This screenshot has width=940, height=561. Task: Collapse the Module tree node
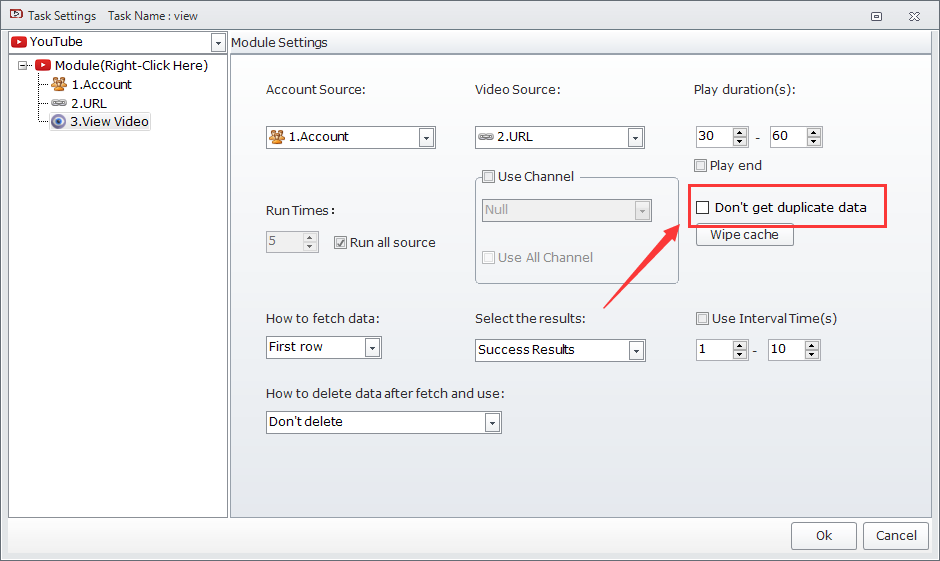[x=23, y=66]
